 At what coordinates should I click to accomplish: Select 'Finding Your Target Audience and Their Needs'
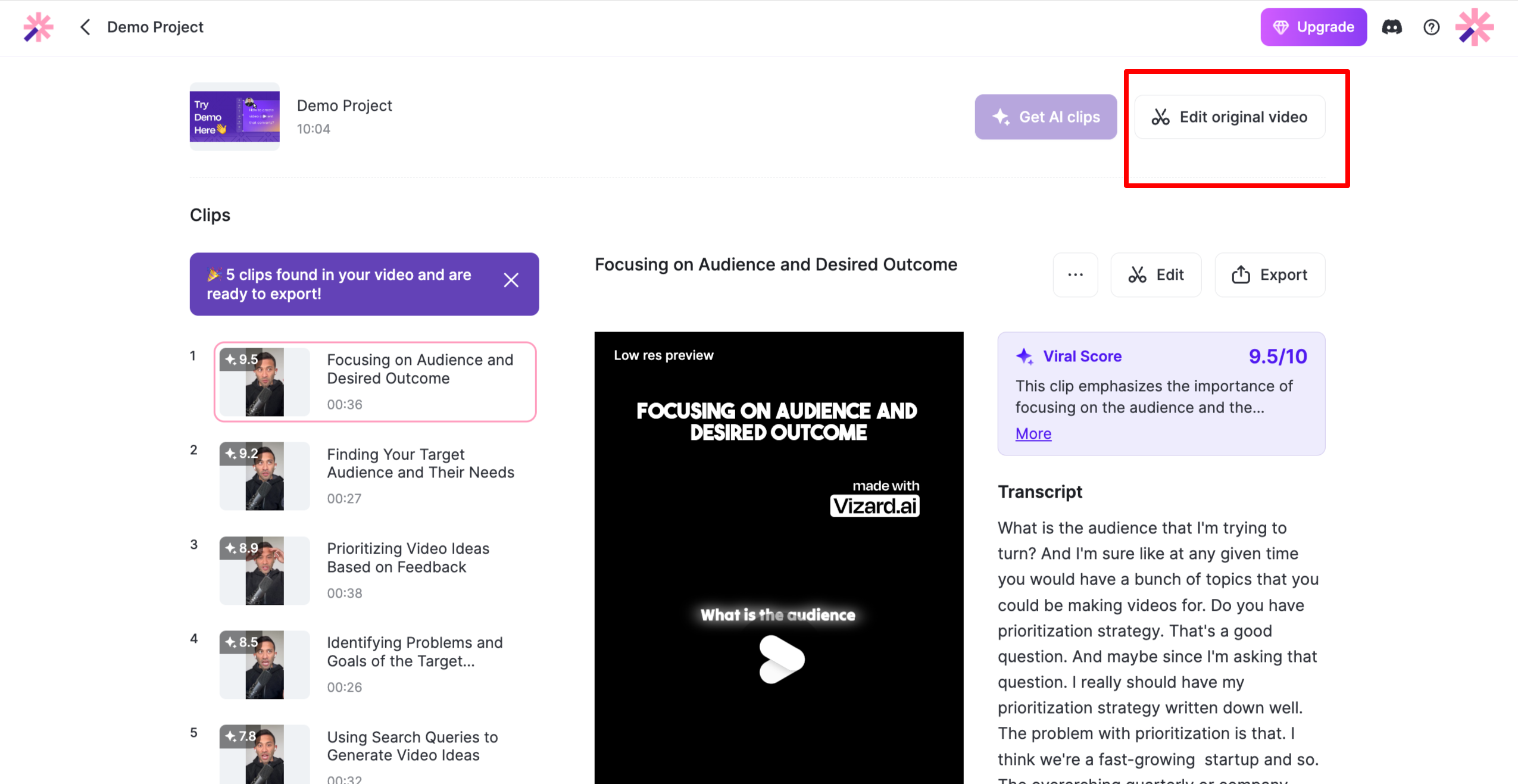tap(420, 463)
